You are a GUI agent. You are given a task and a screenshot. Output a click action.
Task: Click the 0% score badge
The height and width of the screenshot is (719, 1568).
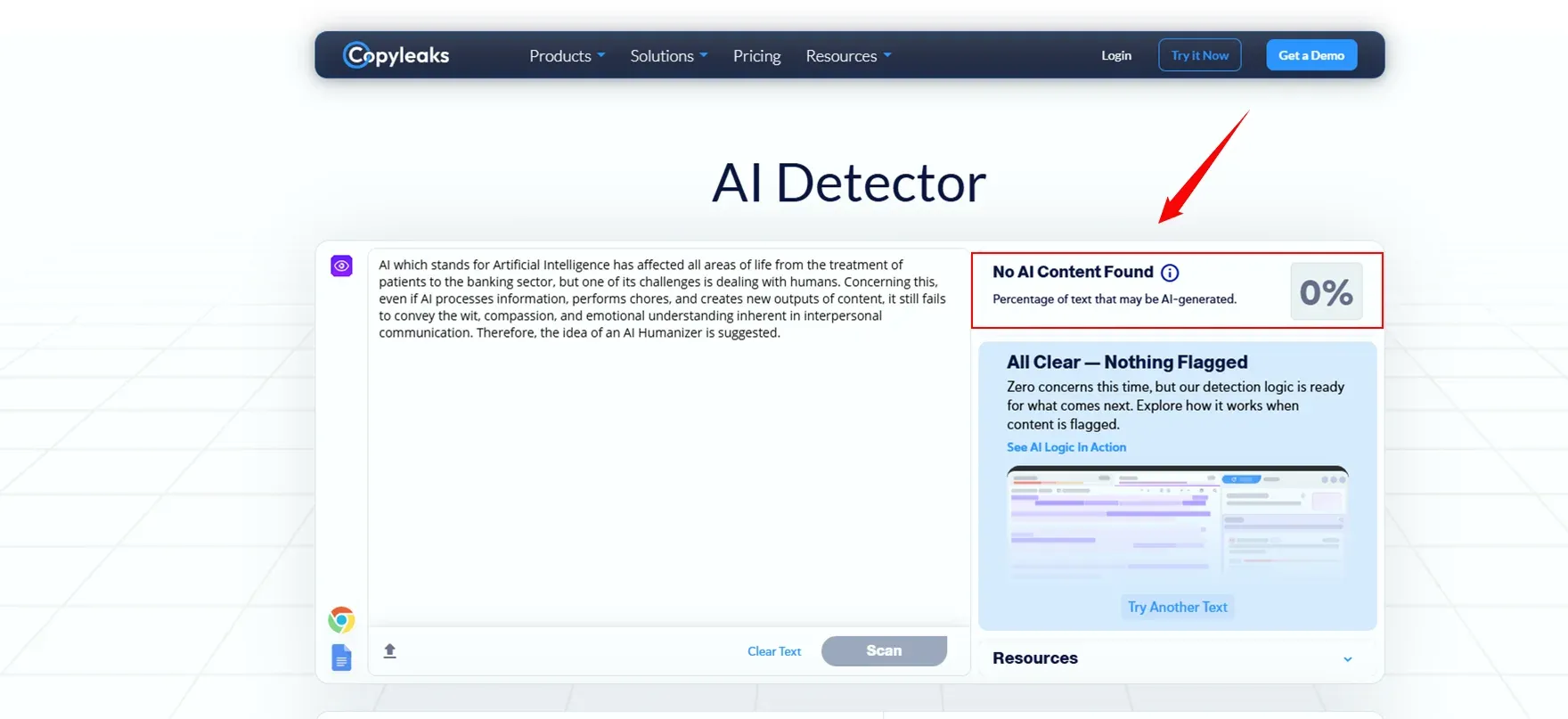[1326, 291]
